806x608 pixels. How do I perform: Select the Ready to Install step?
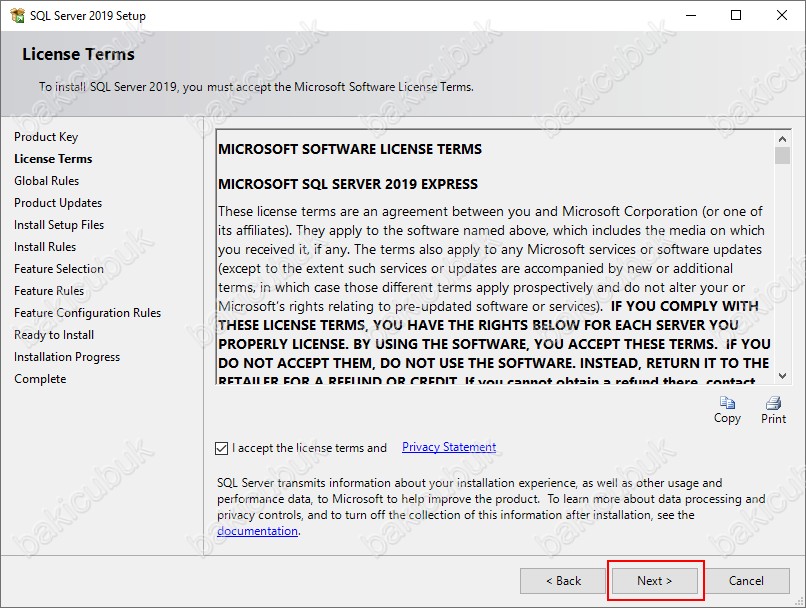(x=54, y=335)
